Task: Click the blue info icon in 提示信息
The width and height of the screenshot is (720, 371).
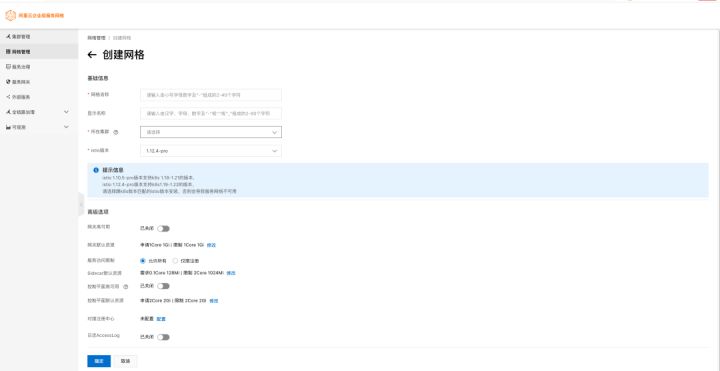Action: tap(96, 170)
